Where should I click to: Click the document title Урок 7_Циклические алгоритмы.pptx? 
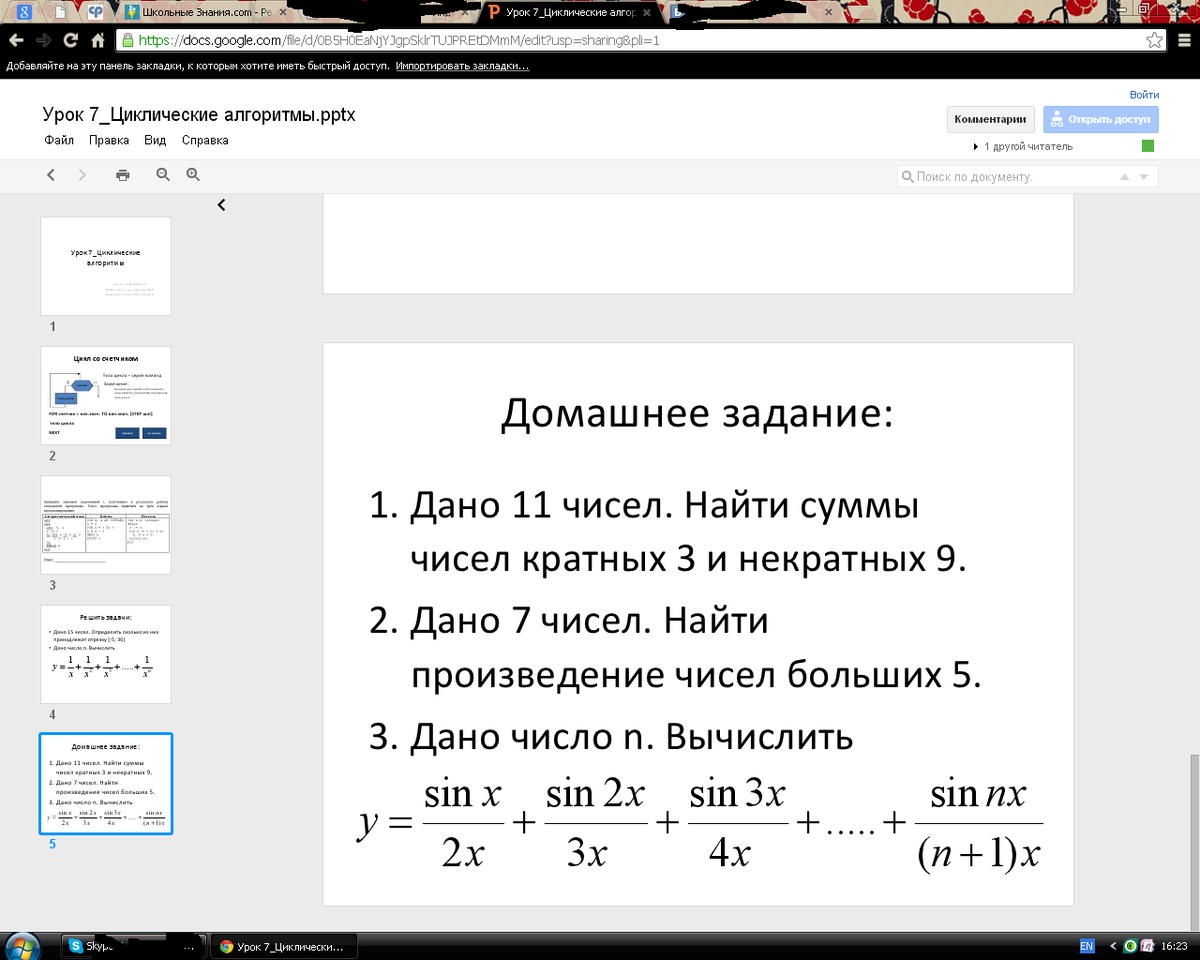(x=199, y=115)
